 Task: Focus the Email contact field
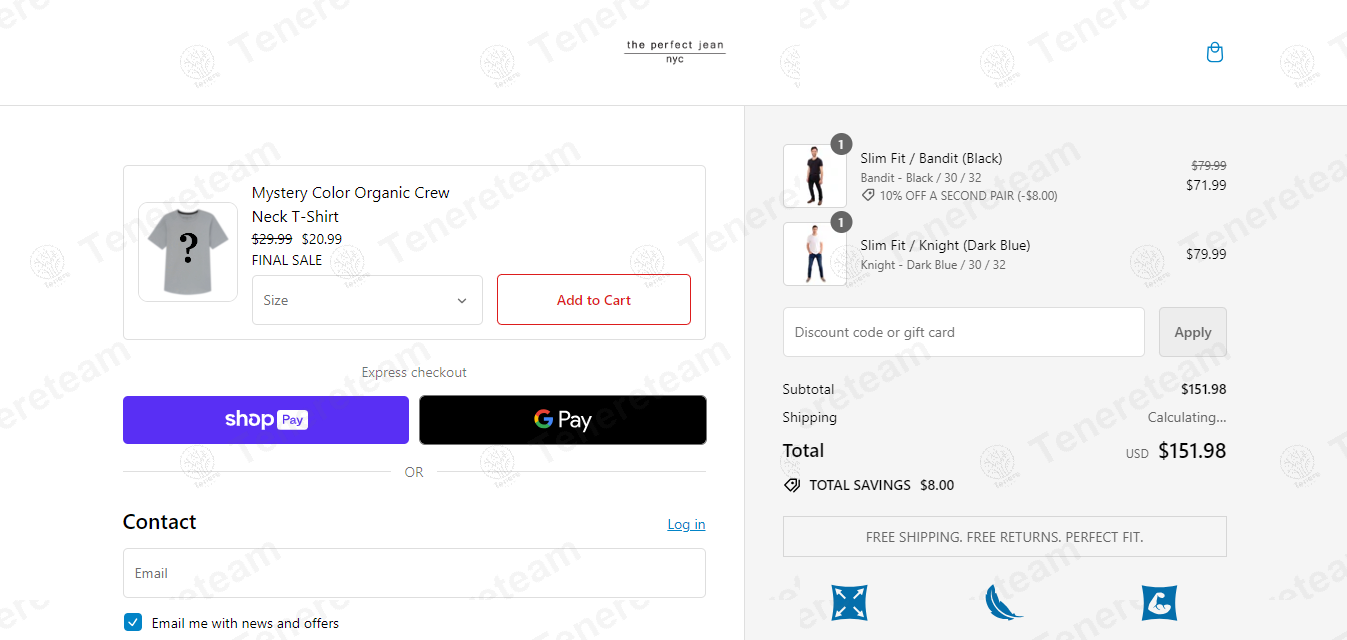tap(414, 573)
